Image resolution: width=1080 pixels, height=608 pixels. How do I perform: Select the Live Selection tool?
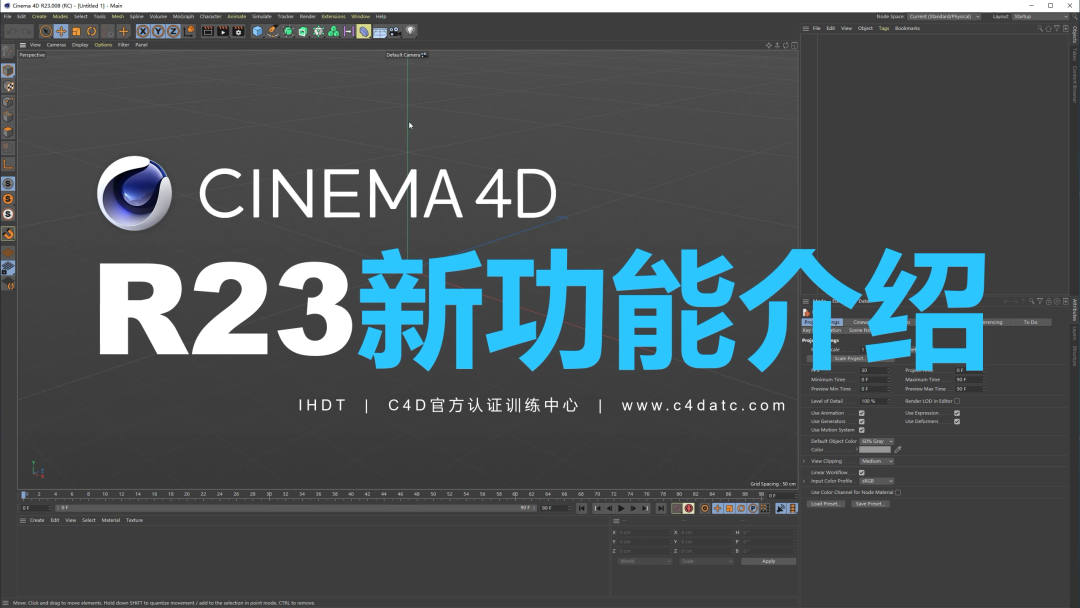[45, 31]
